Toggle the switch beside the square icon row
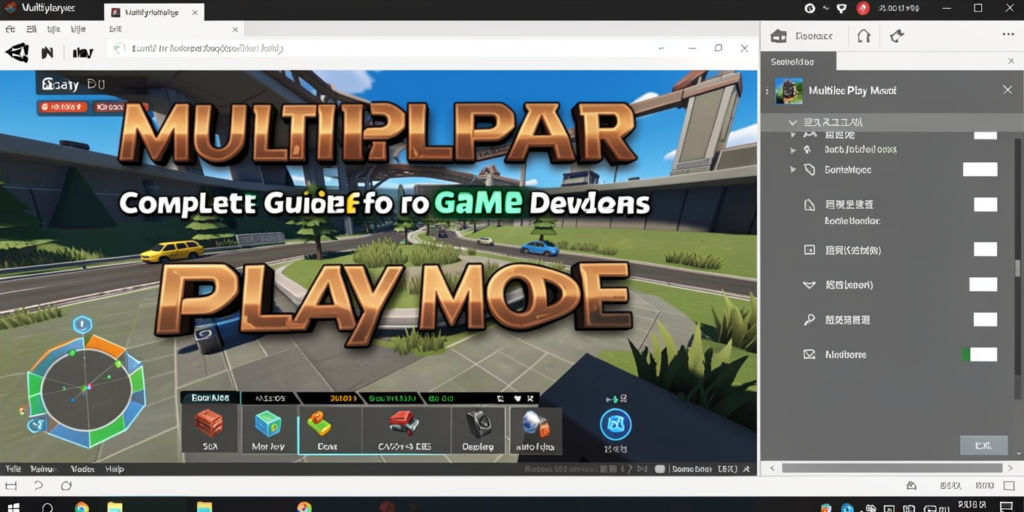Image resolution: width=1024 pixels, height=512 pixels. [985, 249]
